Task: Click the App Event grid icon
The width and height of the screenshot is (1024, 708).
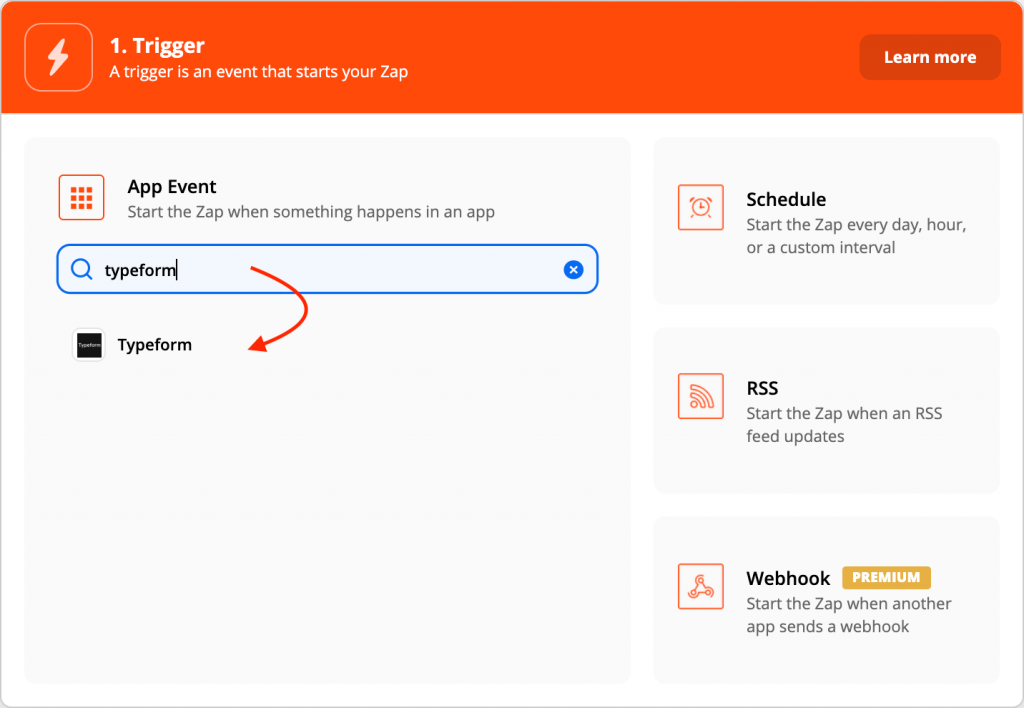Action: tap(82, 197)
